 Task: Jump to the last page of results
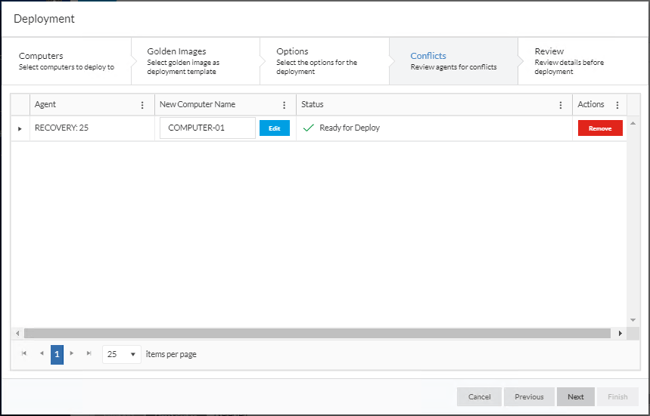click(89, 354)
